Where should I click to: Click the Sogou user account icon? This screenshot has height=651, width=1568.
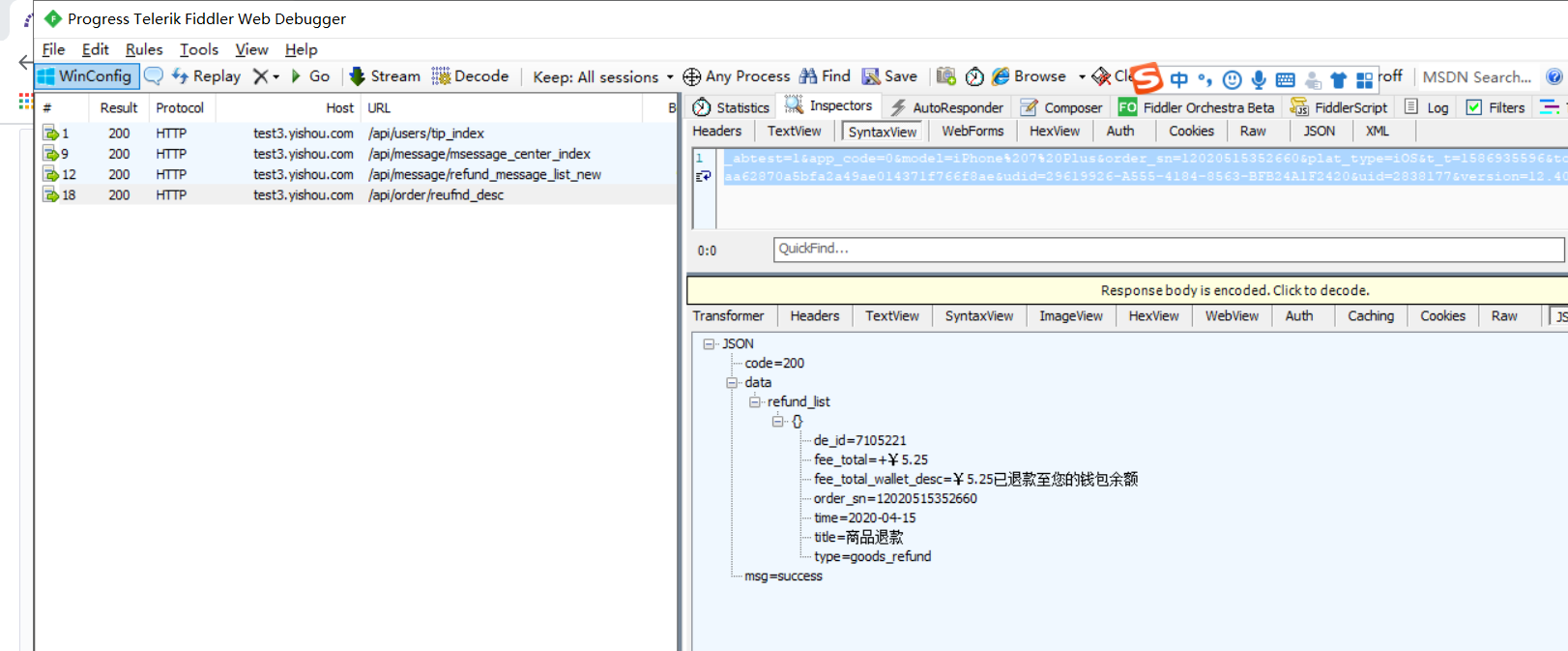1313,79
